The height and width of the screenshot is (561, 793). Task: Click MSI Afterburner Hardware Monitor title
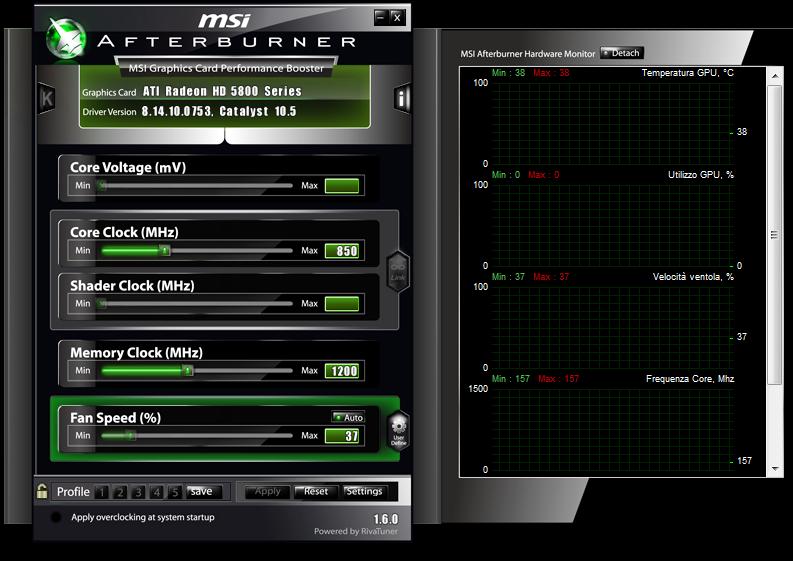pyautogui.click(x=527, y=53)
